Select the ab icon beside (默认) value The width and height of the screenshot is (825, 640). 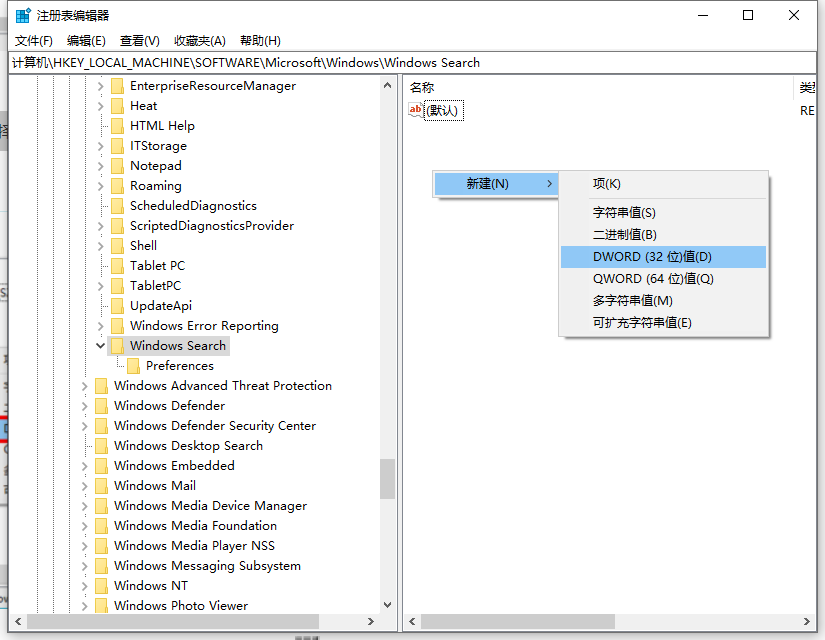(414, 110)
